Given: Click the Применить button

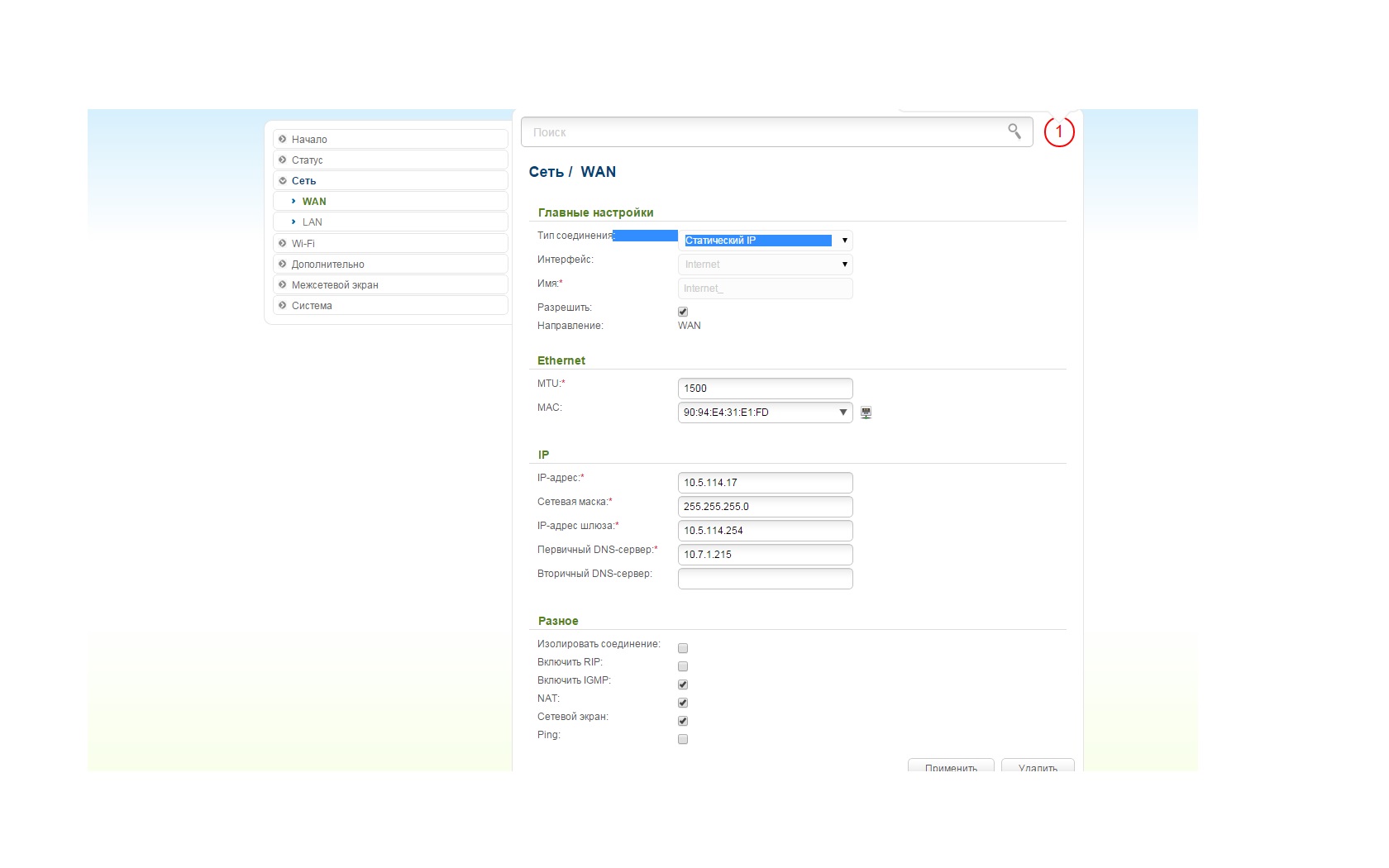Looking at the screenshot, I should pyautogui.click(x=950, y=766).
